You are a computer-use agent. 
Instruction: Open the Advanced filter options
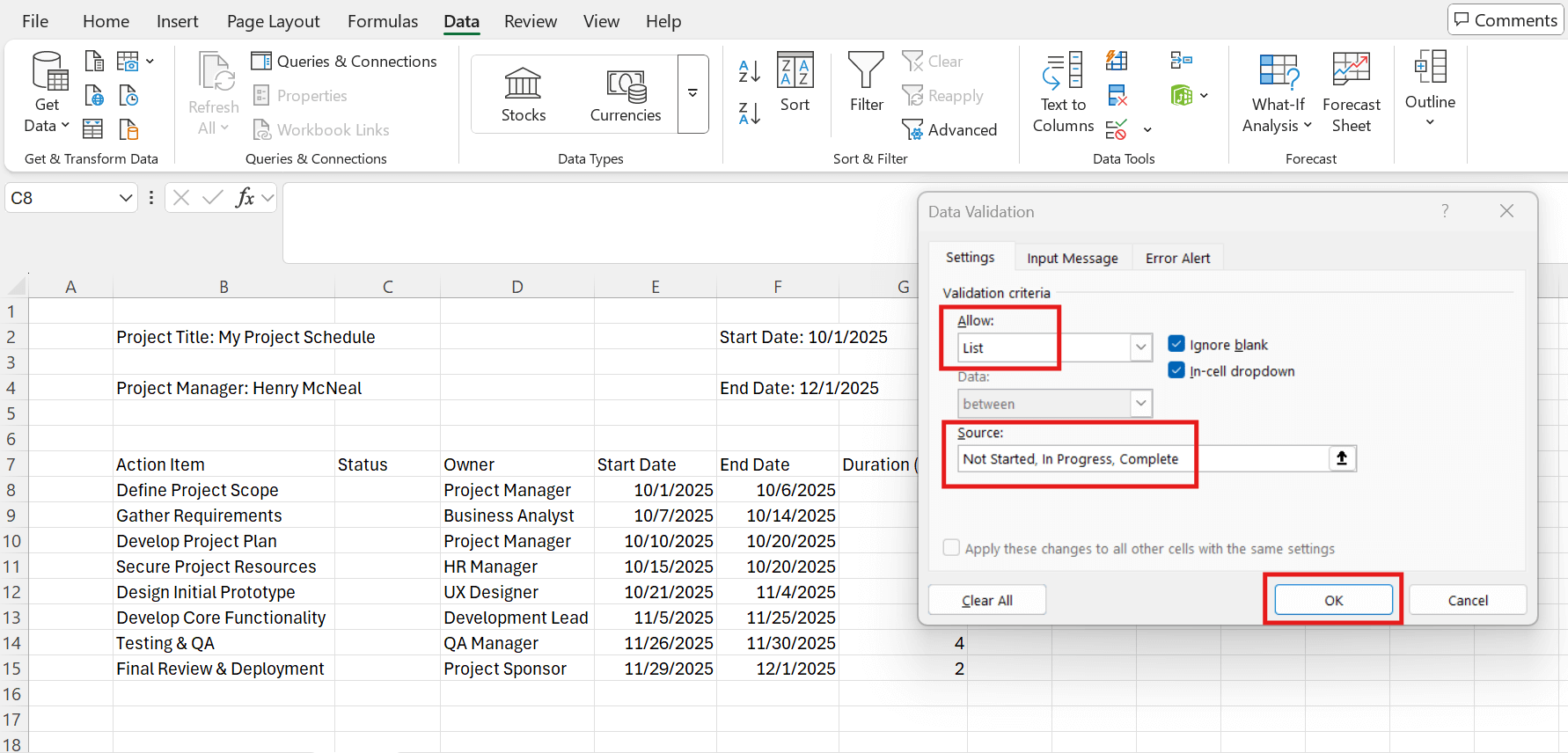tap(949, 130)
